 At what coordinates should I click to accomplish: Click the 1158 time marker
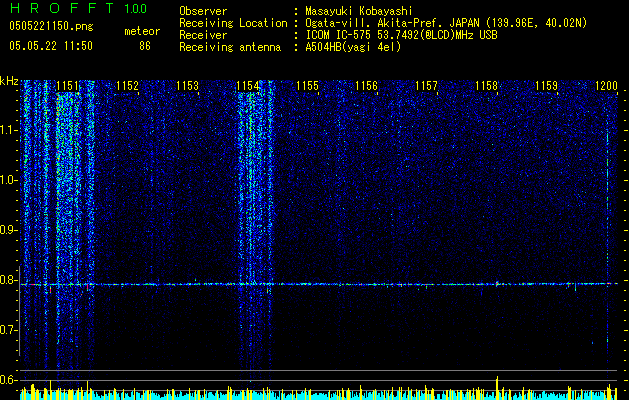tap(487, 86)
